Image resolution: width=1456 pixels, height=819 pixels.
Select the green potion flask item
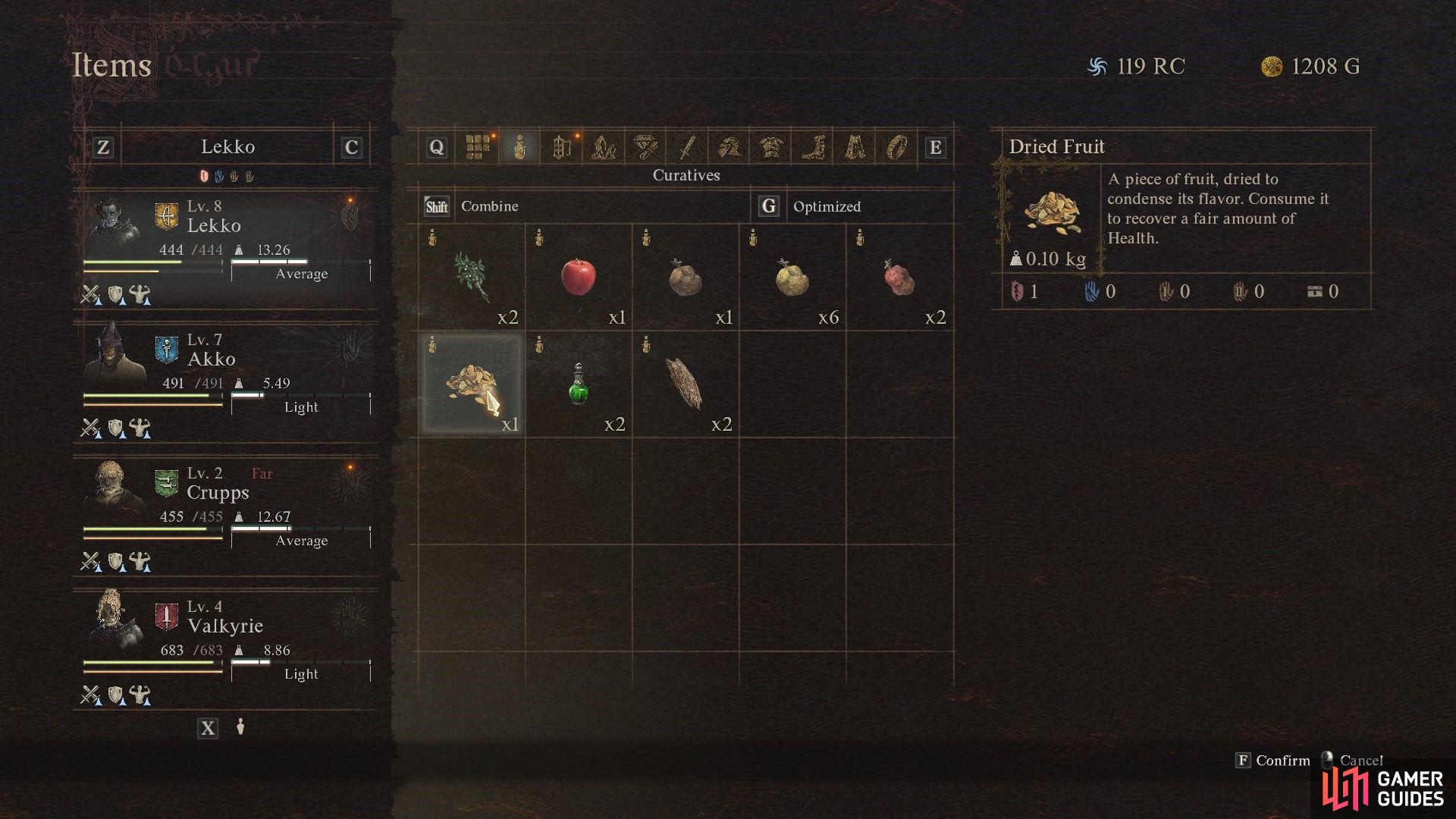pos(579,384)
